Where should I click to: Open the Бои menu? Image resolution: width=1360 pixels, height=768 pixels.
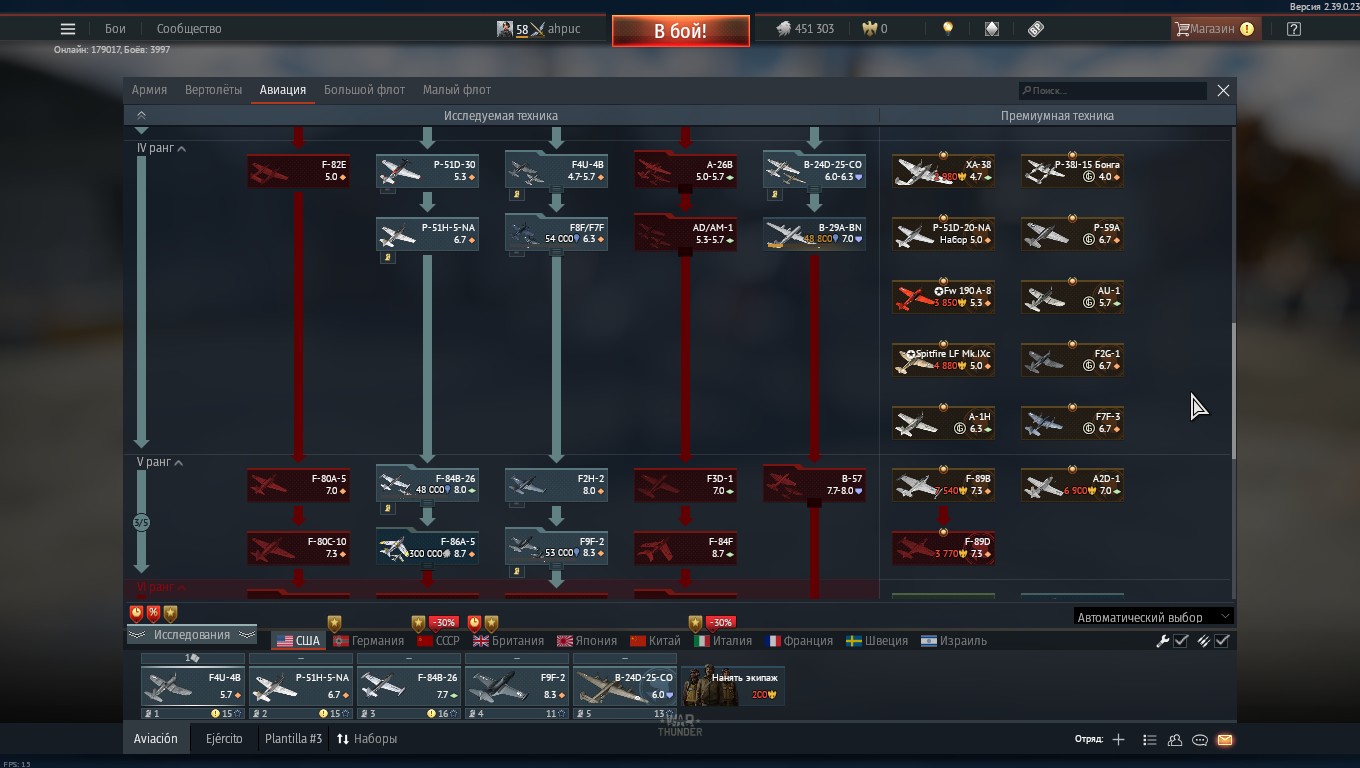click(115, 29)
